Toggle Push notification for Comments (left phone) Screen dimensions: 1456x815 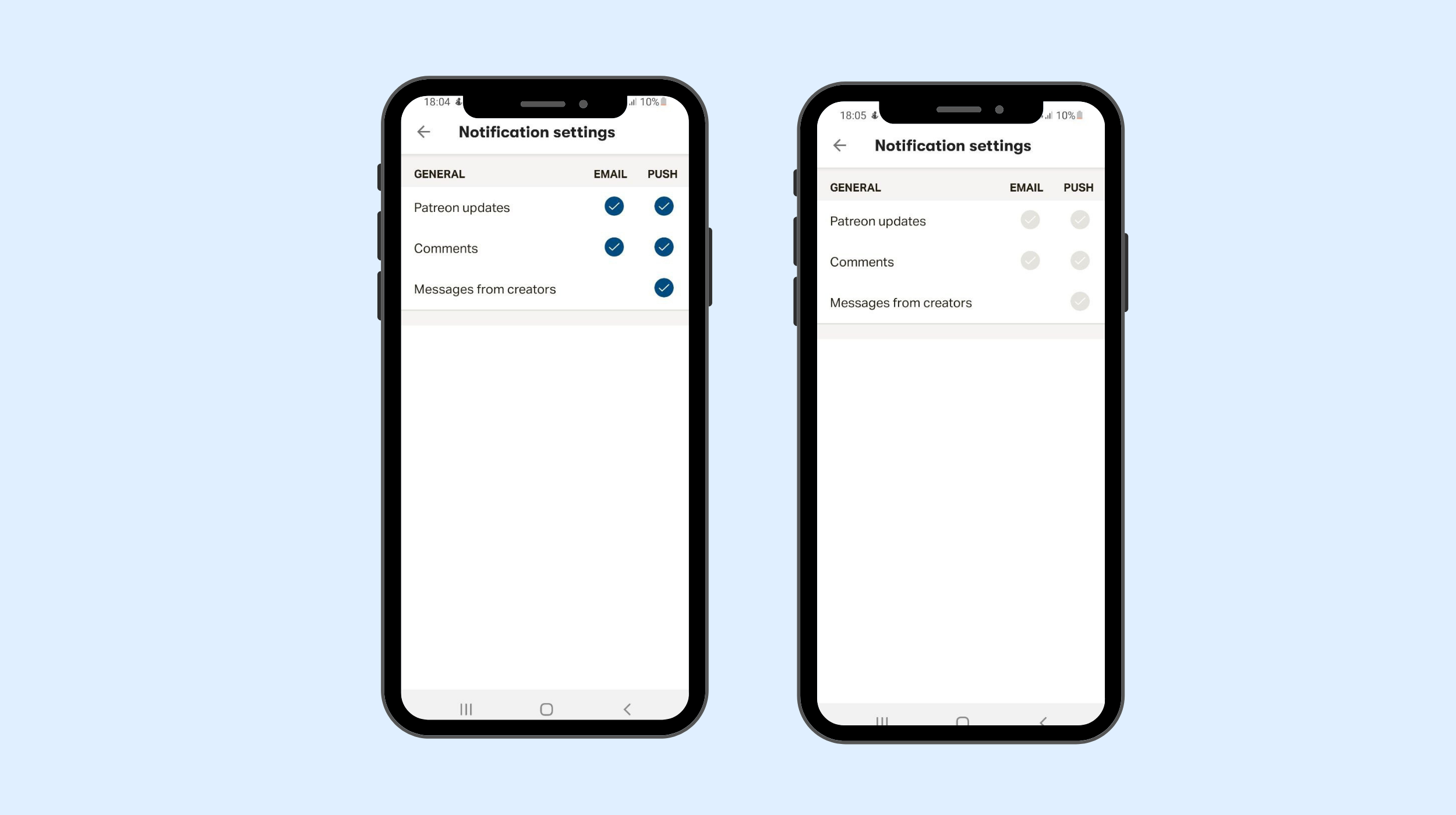pos(663,247)
